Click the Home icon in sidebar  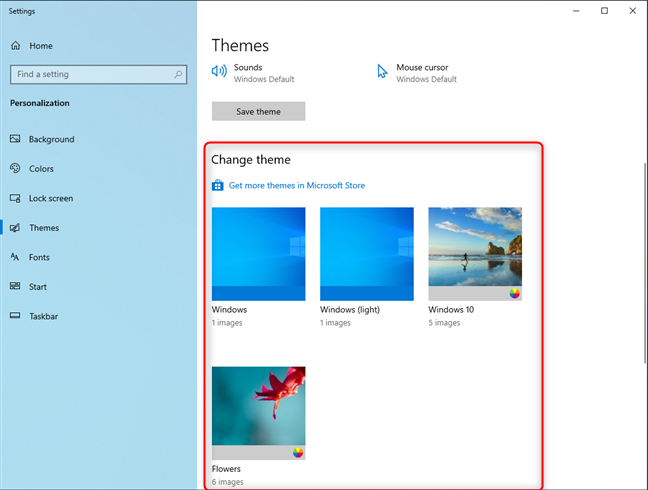(15, 45)
